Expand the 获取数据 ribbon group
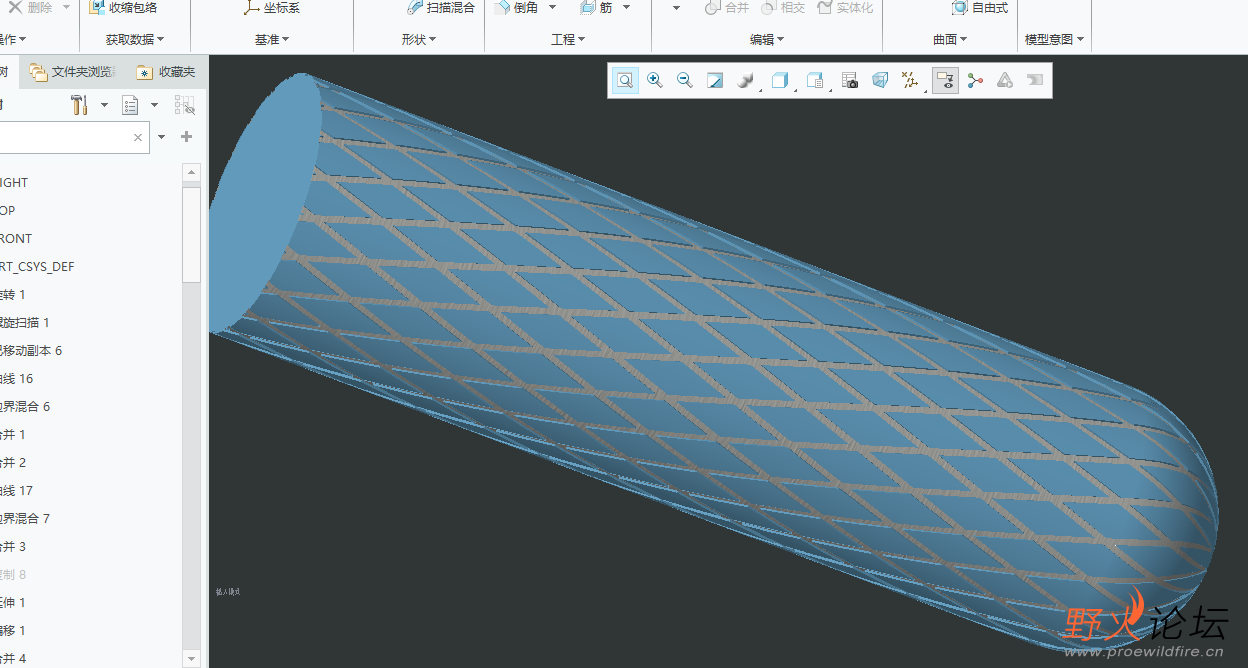This screenshot has height=668, width=1248. tap(135, 40)
